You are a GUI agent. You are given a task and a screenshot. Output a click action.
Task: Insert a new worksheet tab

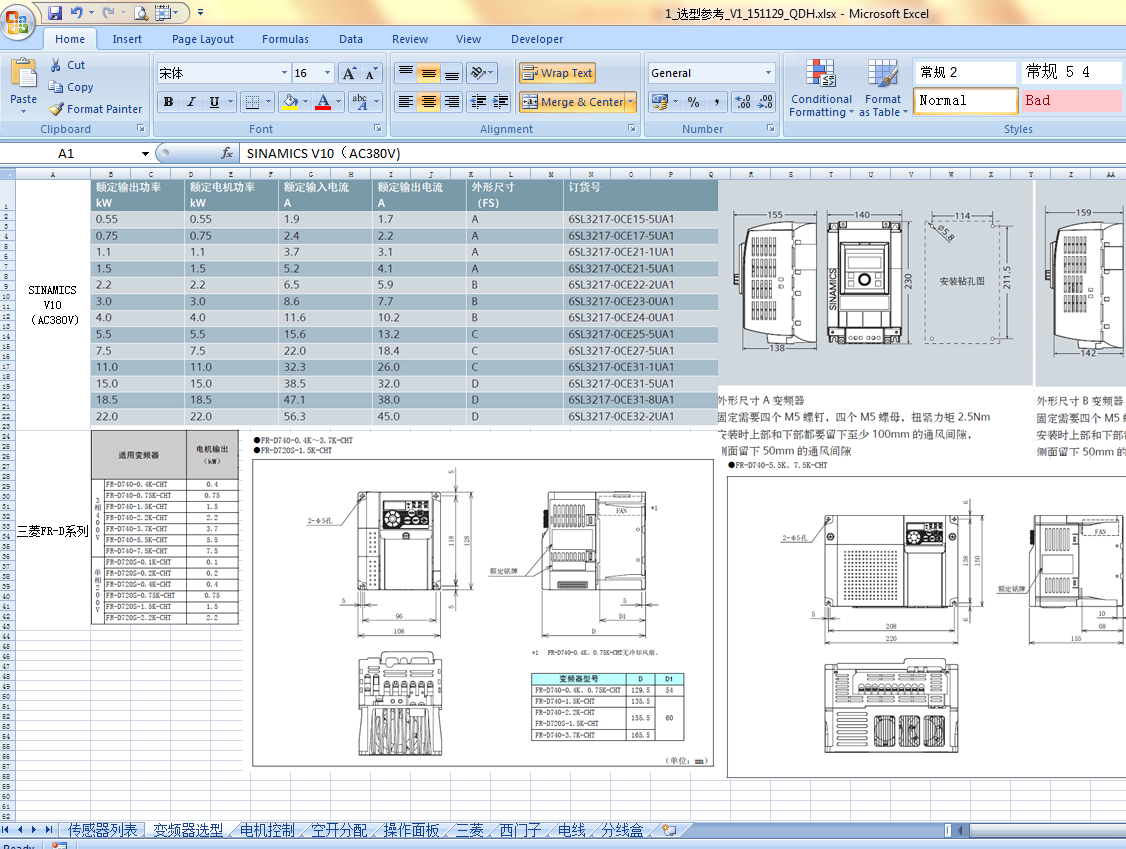point(669,830)
